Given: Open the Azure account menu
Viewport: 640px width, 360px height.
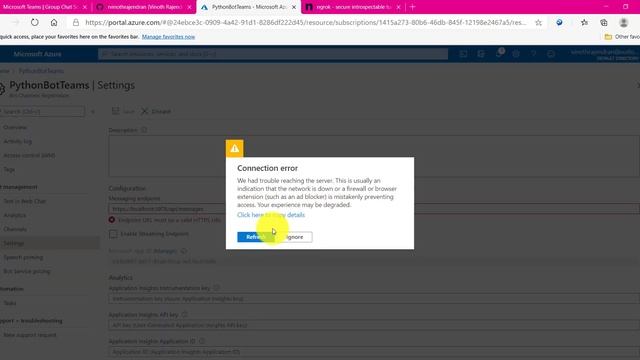Looking at the screenshot, I should (604, 54).
